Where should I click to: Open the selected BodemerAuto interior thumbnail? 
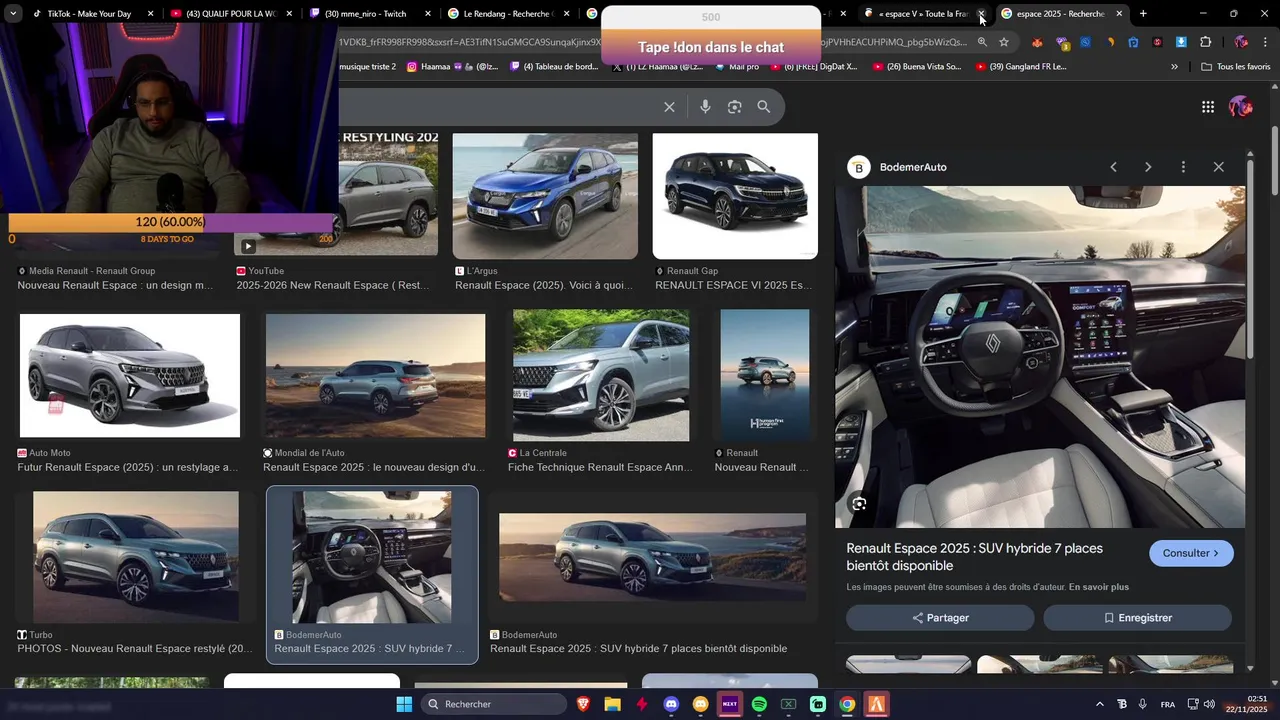tap(372, 557)
